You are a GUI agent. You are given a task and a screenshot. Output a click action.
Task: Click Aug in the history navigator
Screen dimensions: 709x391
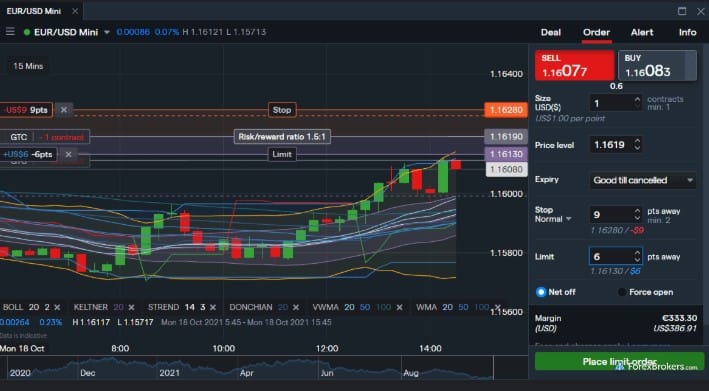(x=411, y=373)
